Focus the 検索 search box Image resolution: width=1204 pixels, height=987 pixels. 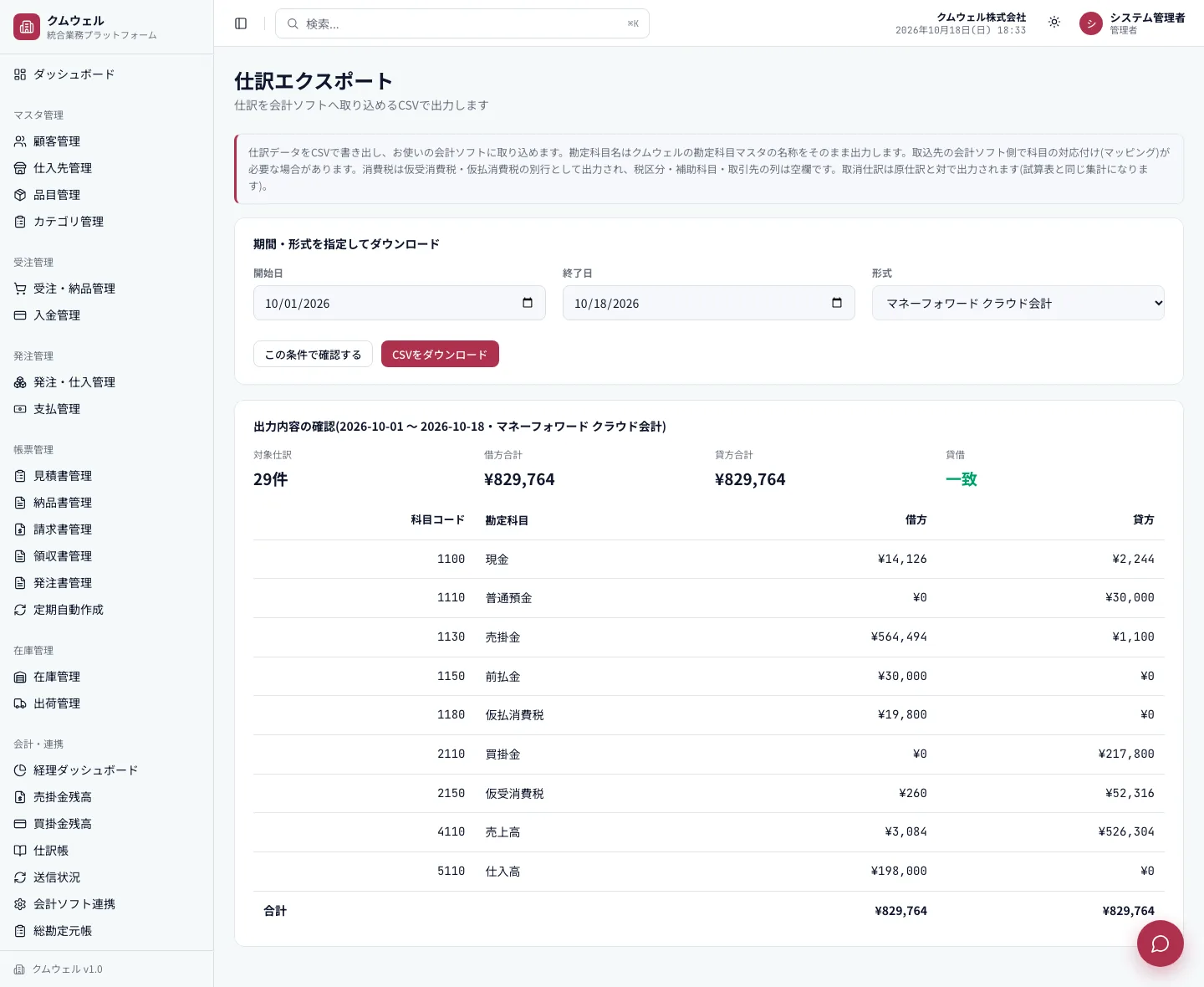462,23
